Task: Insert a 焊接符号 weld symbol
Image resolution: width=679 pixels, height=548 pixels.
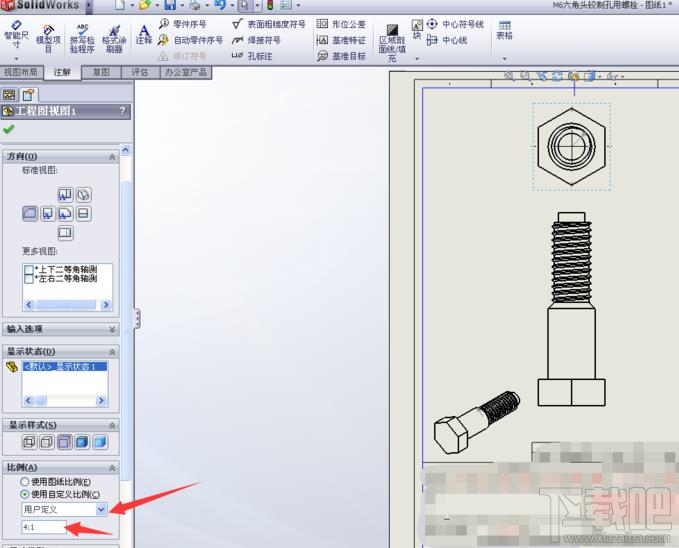Action: click(256, 40)
